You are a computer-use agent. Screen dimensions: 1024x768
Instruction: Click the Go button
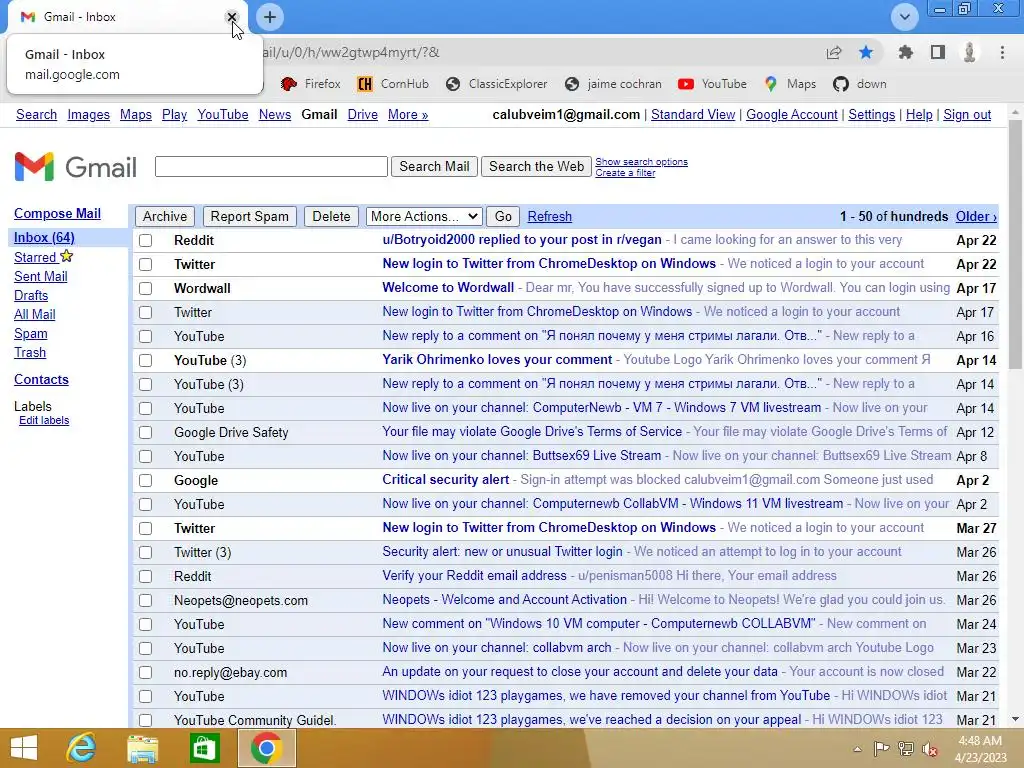point(503,216)
